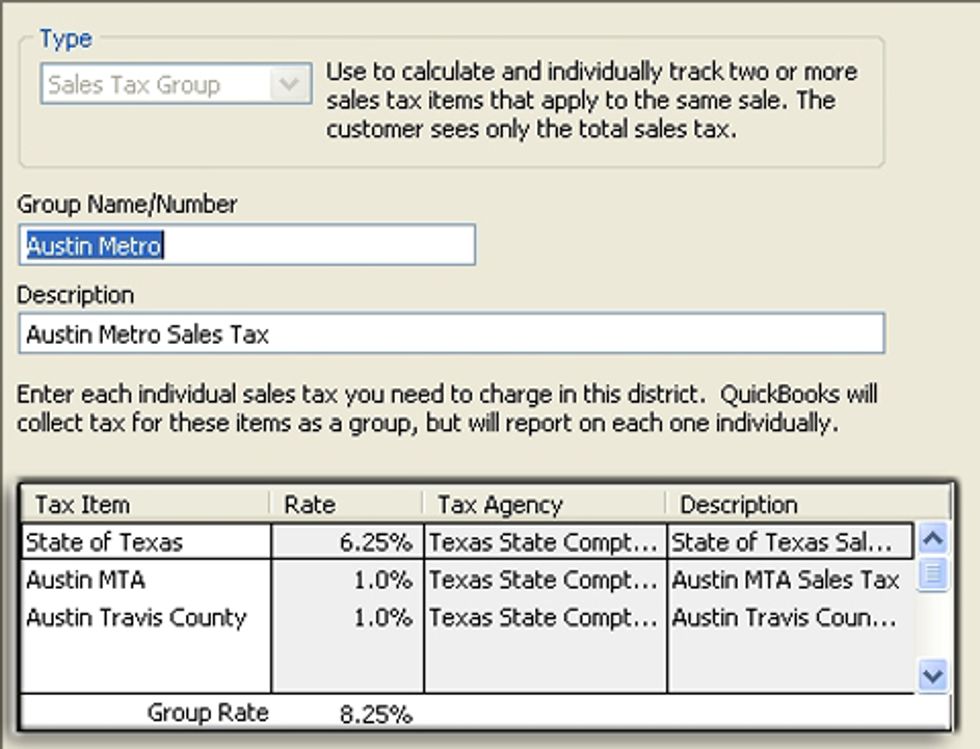The width and height of the screenshot is (980, 749).
Task: Click the scrollbar down arrow icon
Action: (x=934, y=675)
